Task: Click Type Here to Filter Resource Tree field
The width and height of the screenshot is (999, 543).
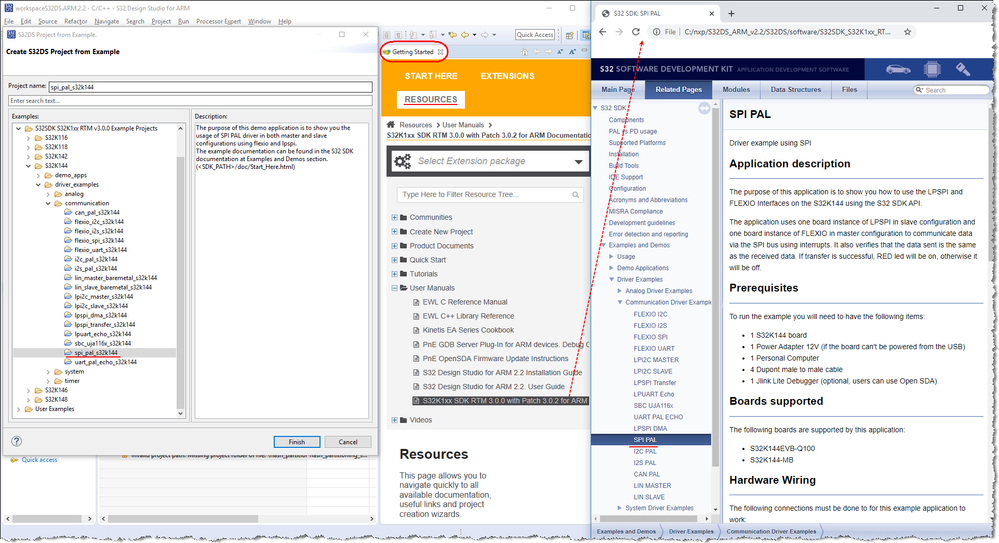Action: tap(489, 194)
